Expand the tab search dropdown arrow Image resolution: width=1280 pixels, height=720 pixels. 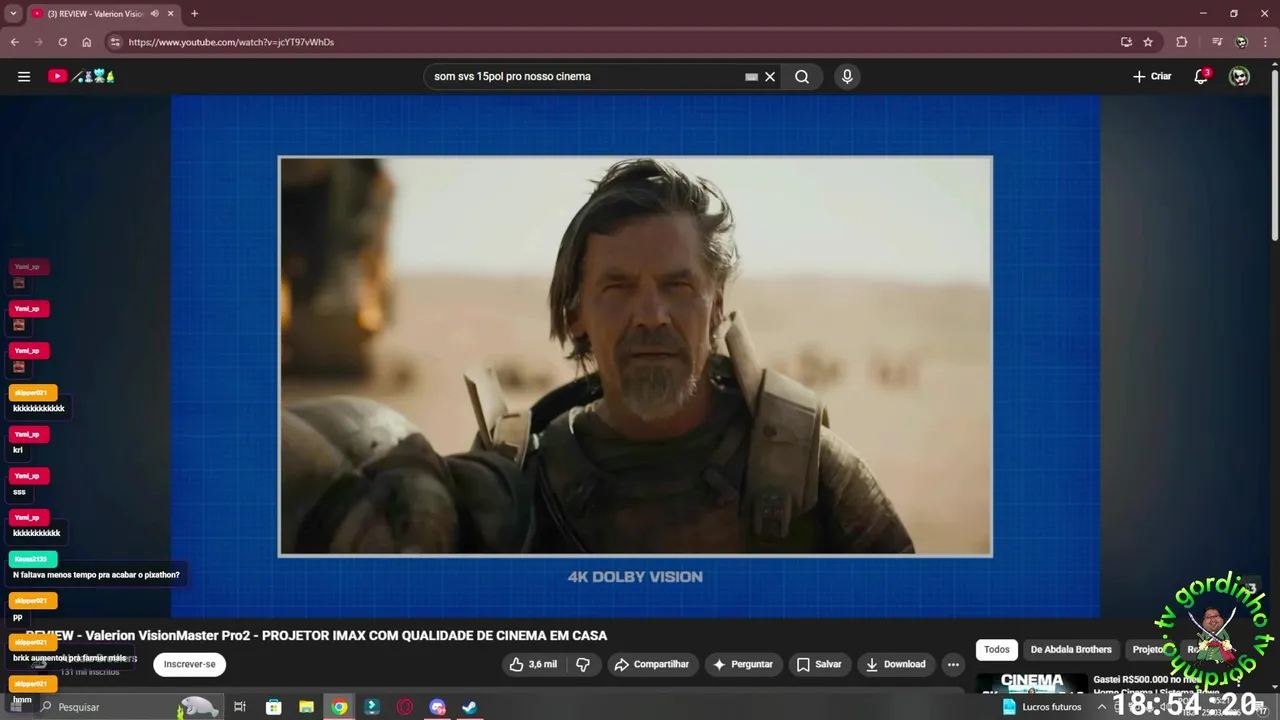[13, 14]
